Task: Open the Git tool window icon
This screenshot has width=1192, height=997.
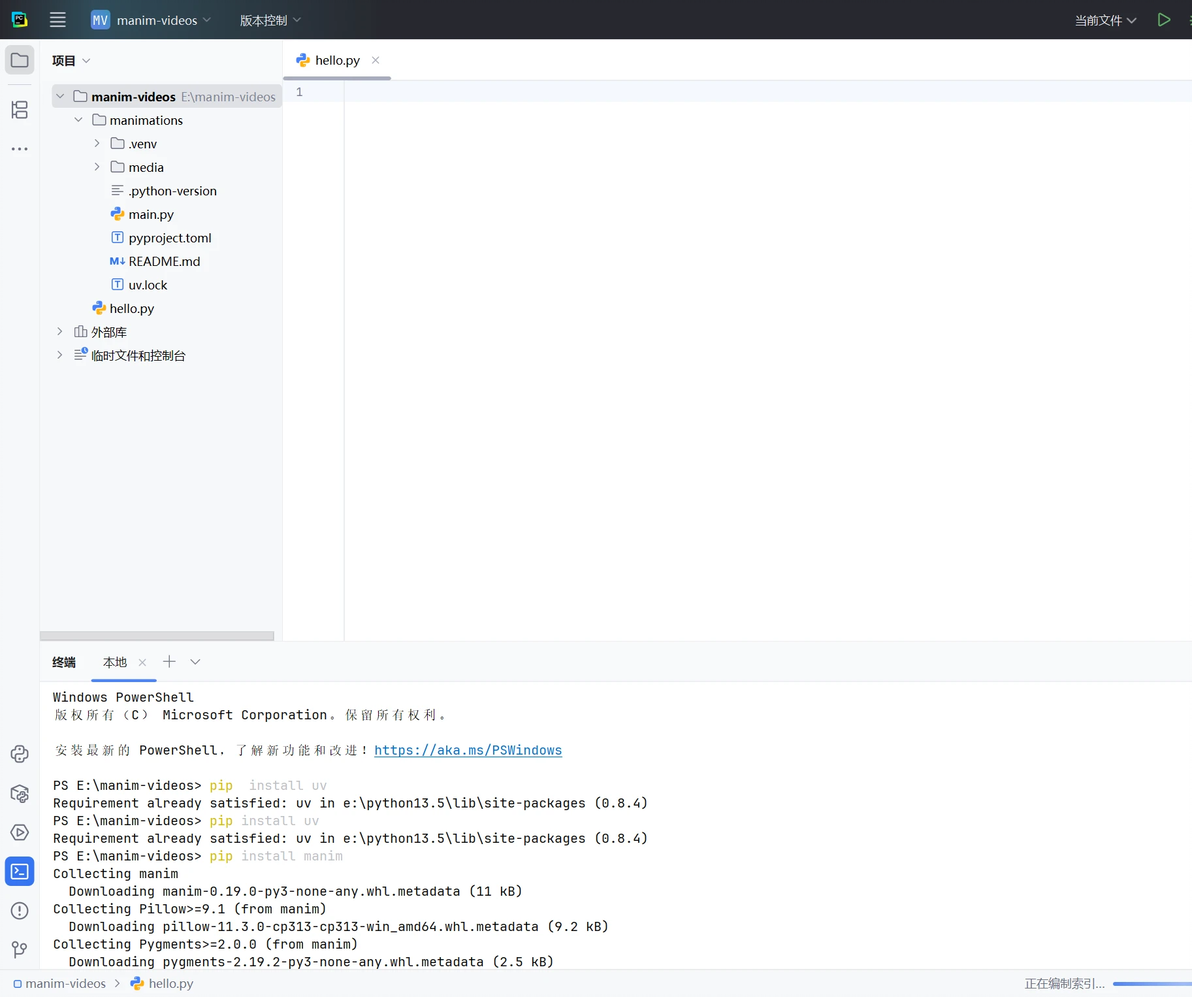Action: coord(20,949)
